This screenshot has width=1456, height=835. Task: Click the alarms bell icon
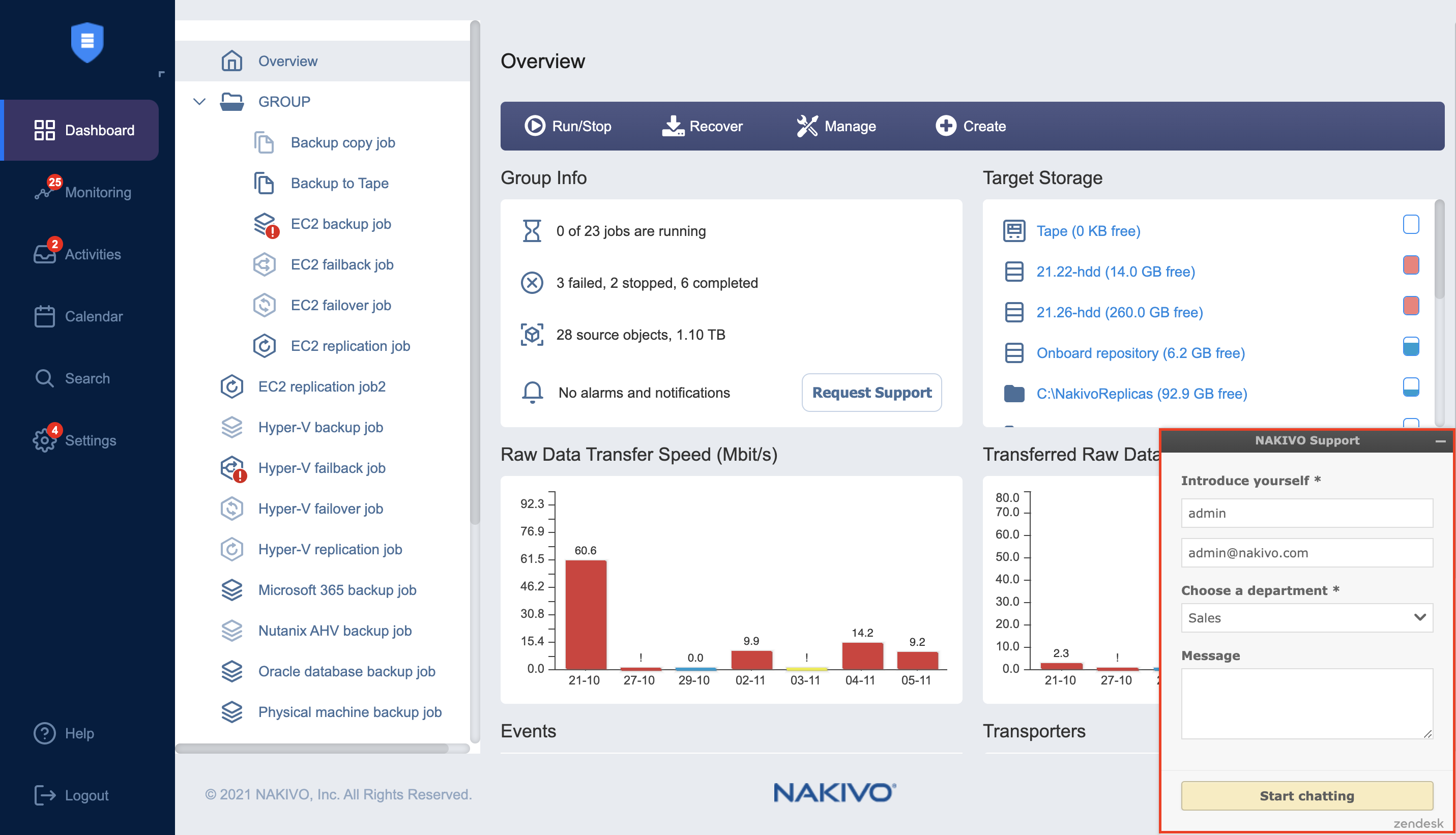[532, 392]
